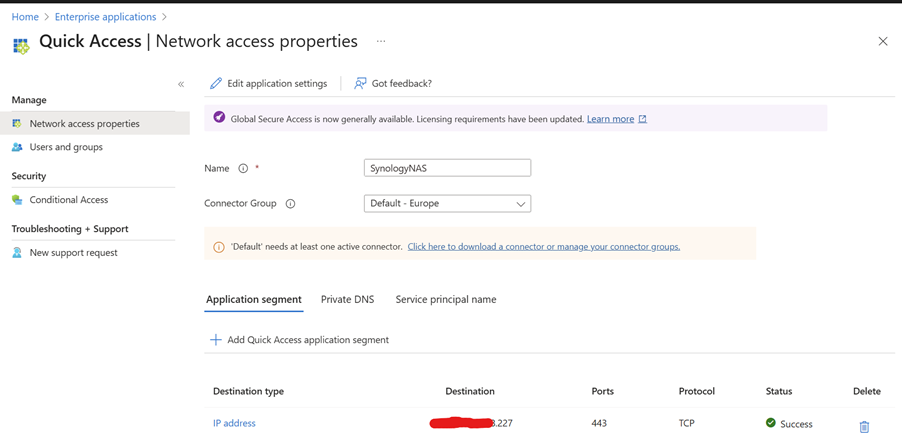Viewport: 902px width, 441px height.
Task: Delete the IP address segment row
Action: click(864, 426)
